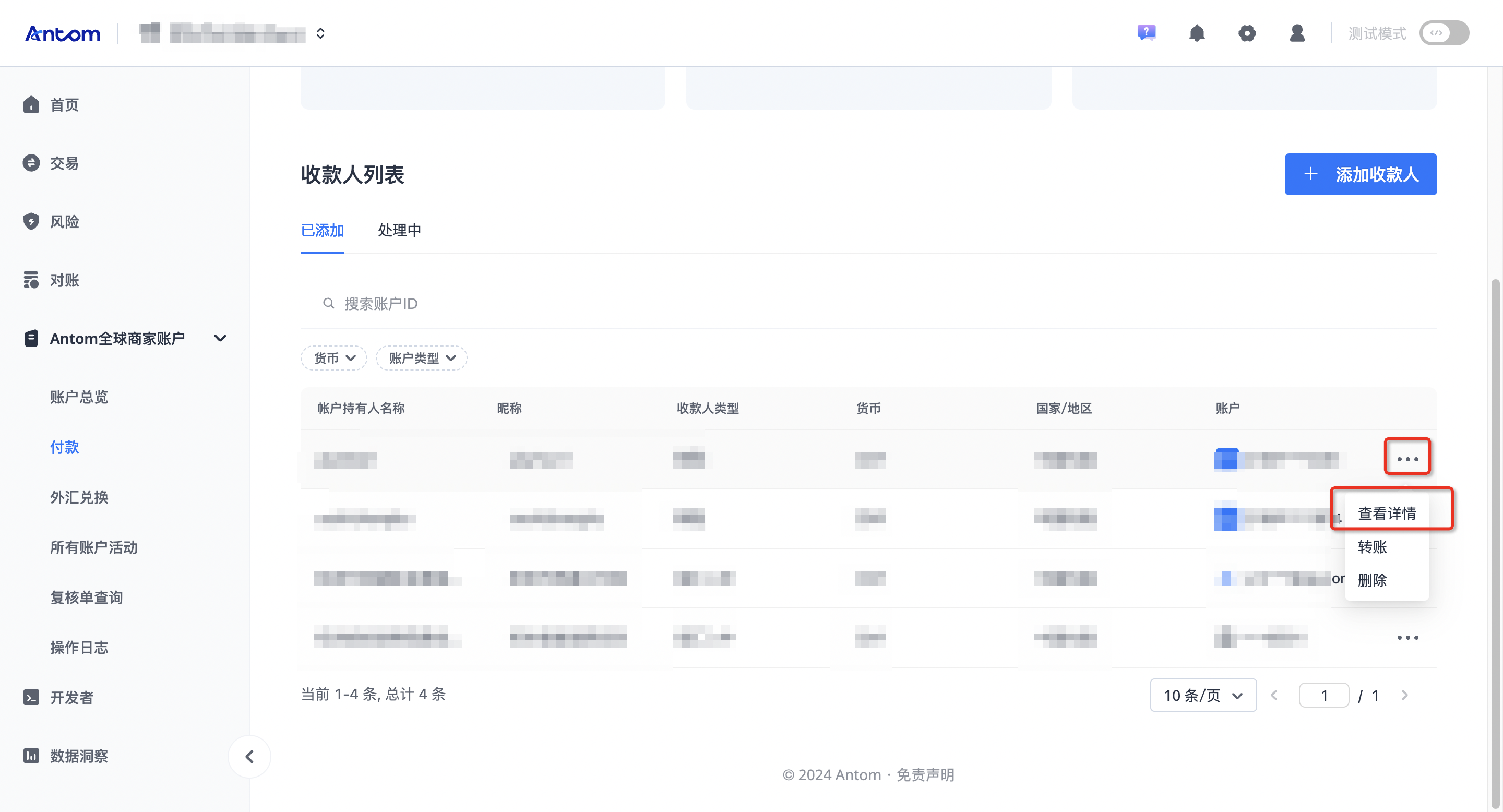This screenshot has width=1503, height=812.
Task: Open 所有账户活动 submenu item
Action: 93,548
